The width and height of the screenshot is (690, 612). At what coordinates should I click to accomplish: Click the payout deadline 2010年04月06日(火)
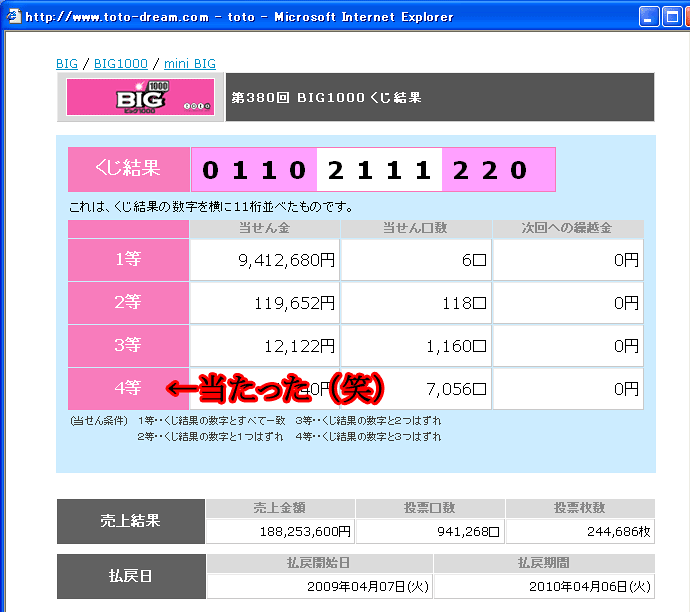(590, 586)
